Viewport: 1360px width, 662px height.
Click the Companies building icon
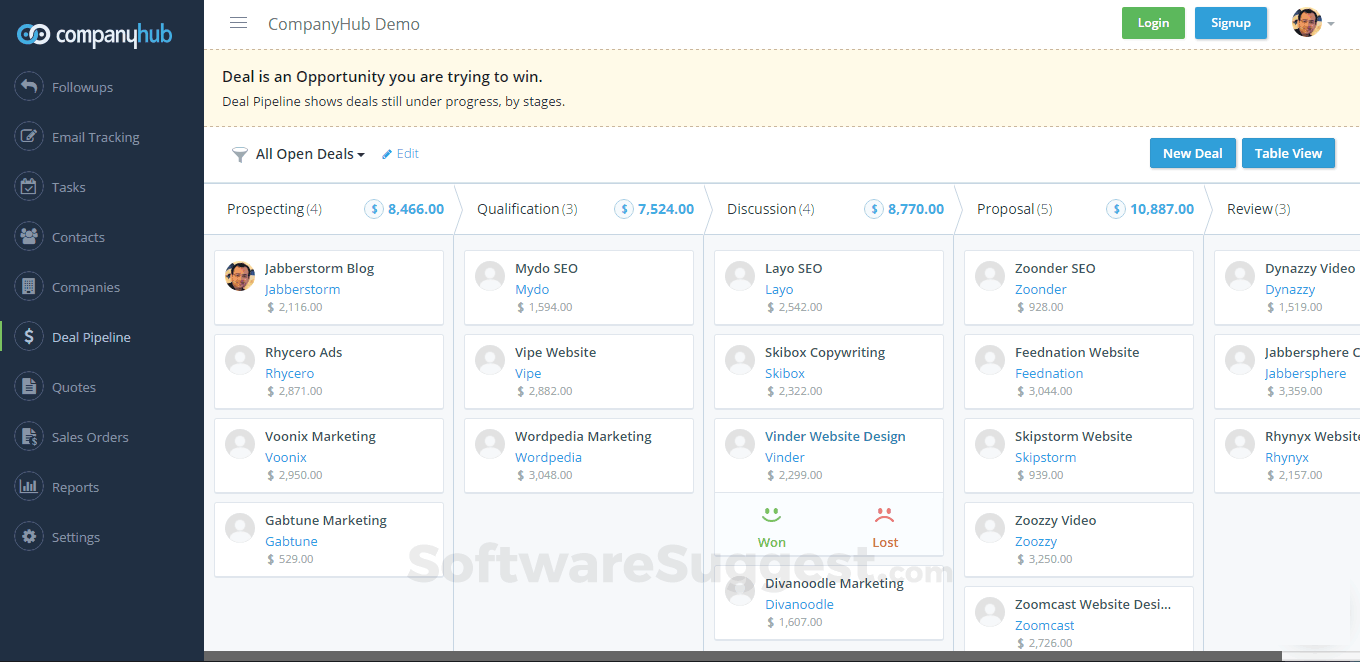point(29,287)
